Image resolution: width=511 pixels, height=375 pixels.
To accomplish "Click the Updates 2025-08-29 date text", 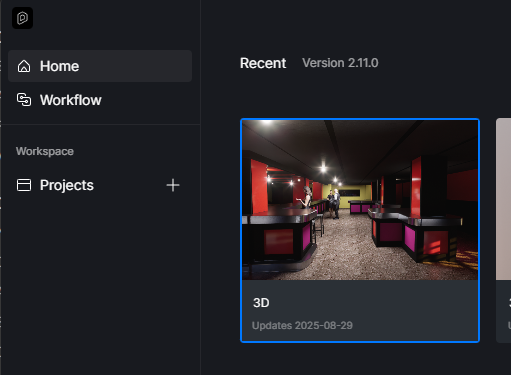I will (x=302, y=325).
